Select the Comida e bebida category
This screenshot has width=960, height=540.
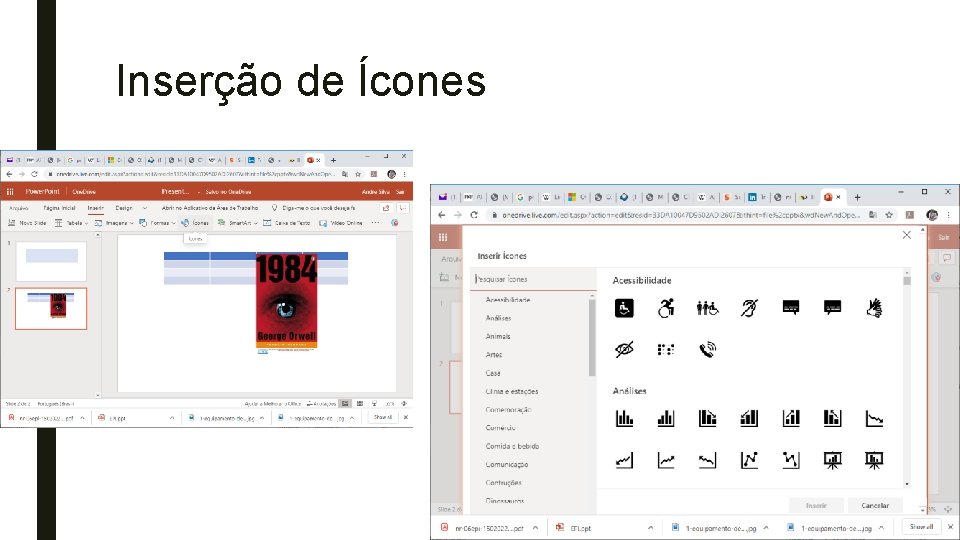click(512, 446)
